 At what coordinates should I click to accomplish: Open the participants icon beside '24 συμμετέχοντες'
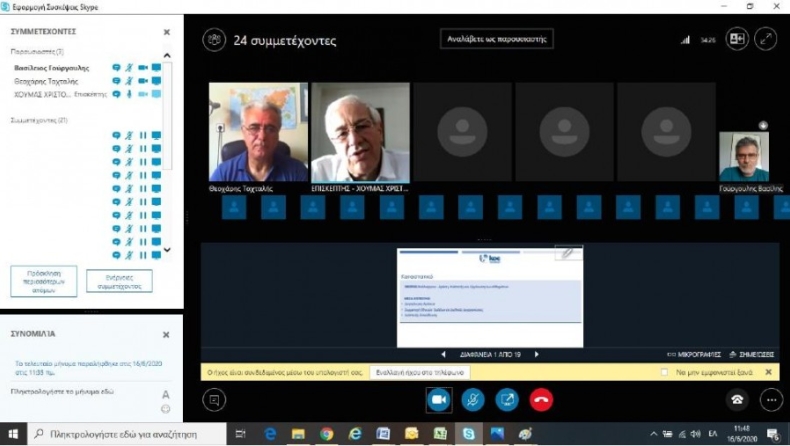click(x=213, y=40)
